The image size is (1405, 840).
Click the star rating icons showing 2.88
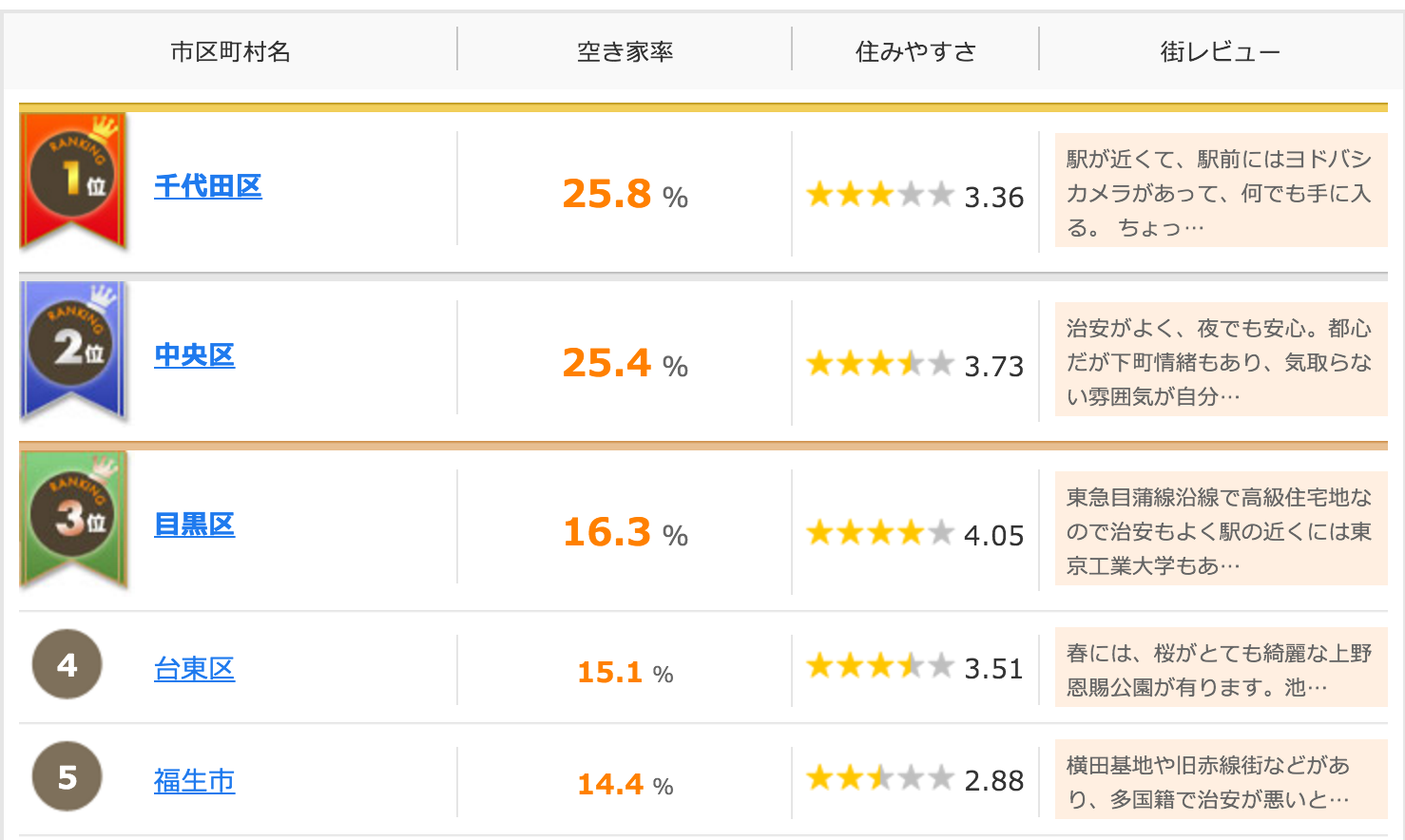tap(880, 778)
